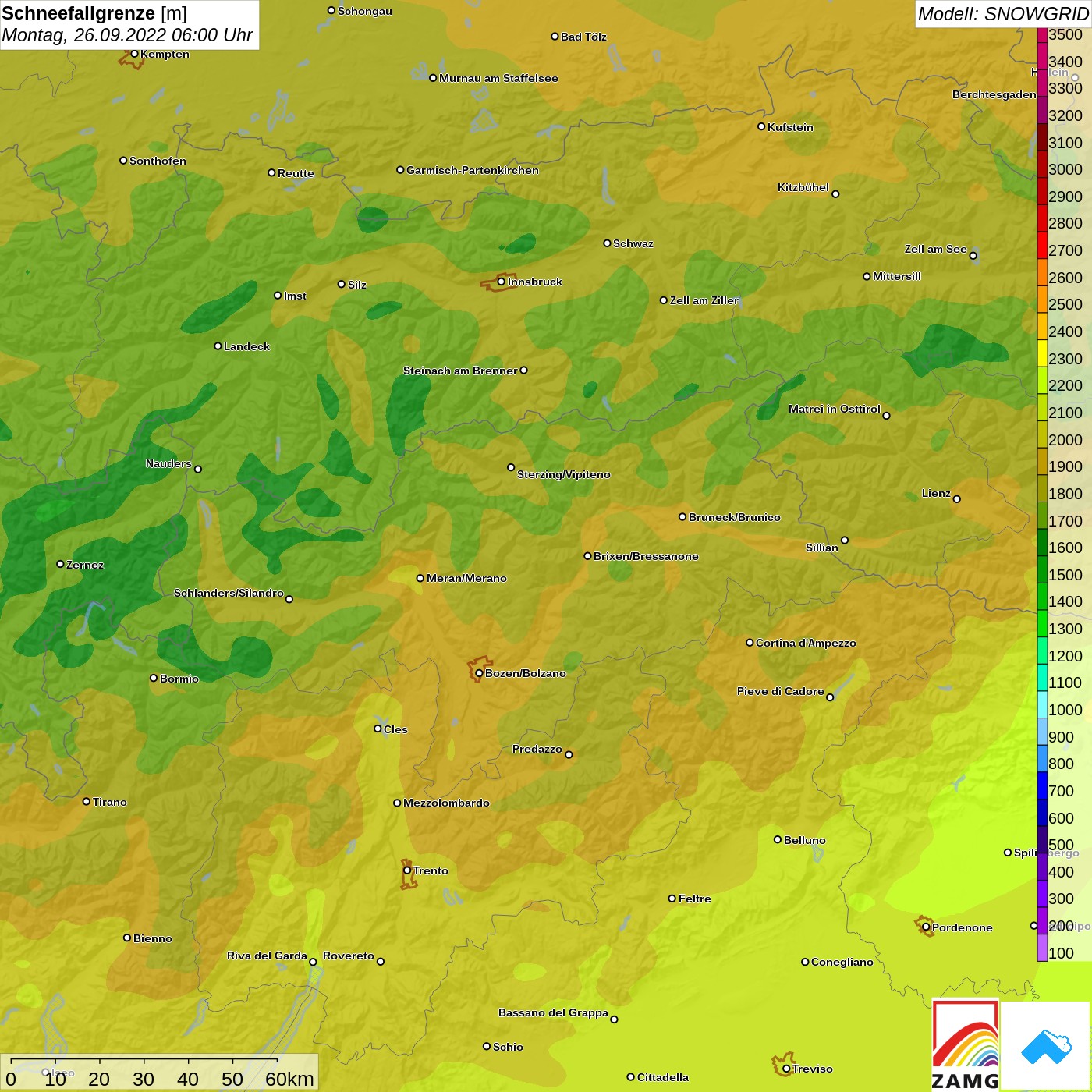Click the Sillian label

coord(822,548)
